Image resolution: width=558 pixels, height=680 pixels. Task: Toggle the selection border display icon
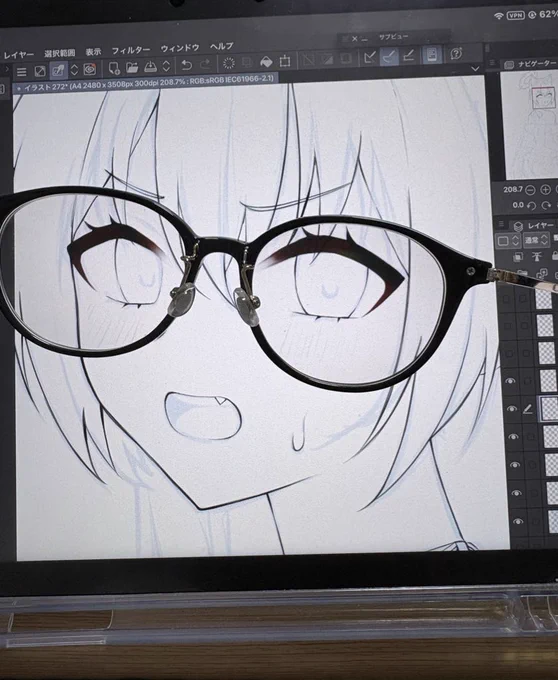coord(346,58)
